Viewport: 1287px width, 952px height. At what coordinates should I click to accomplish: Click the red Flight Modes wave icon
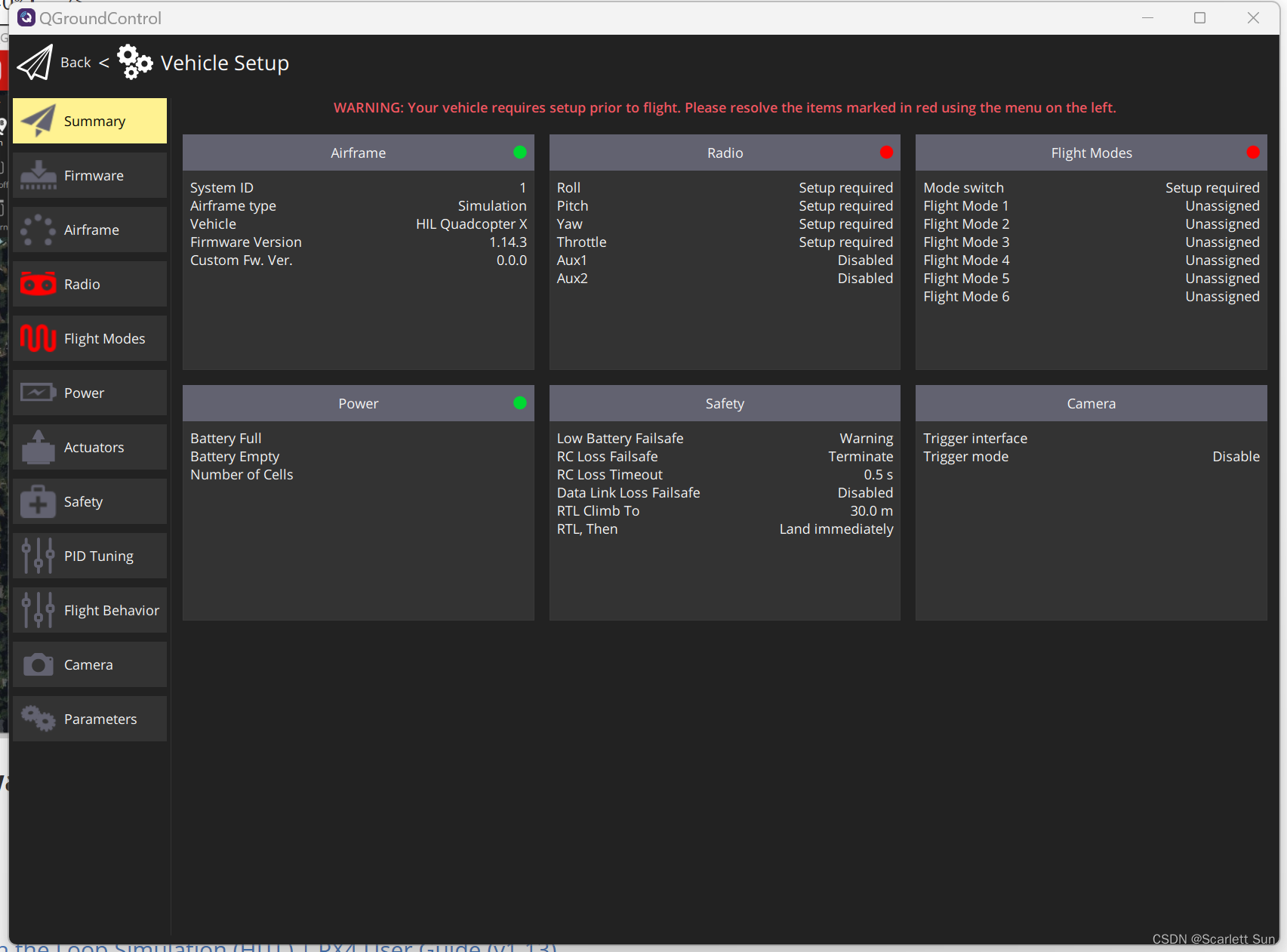(38, 338)
